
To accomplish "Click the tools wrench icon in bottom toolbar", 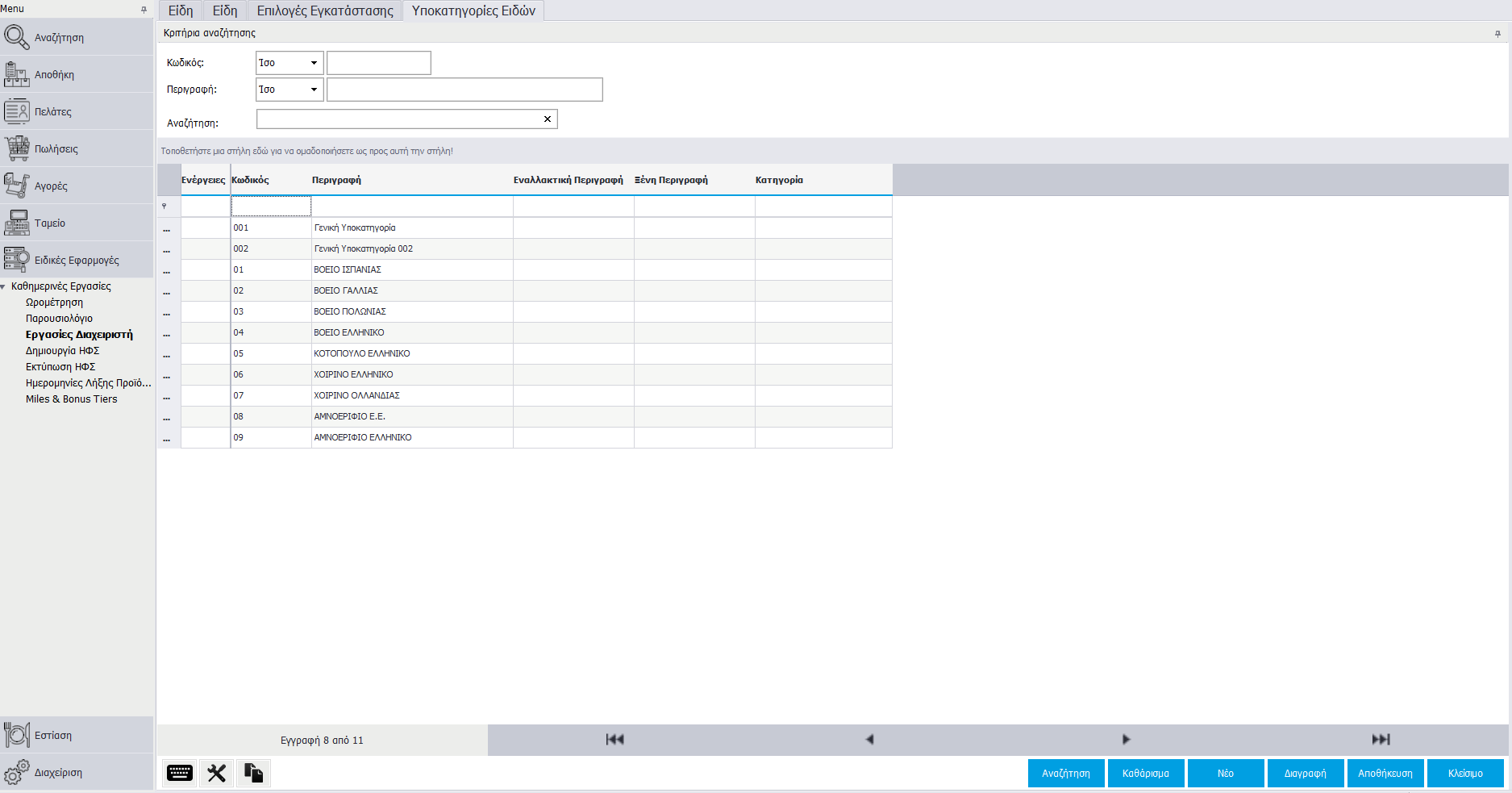I will [x=216, y=773].
